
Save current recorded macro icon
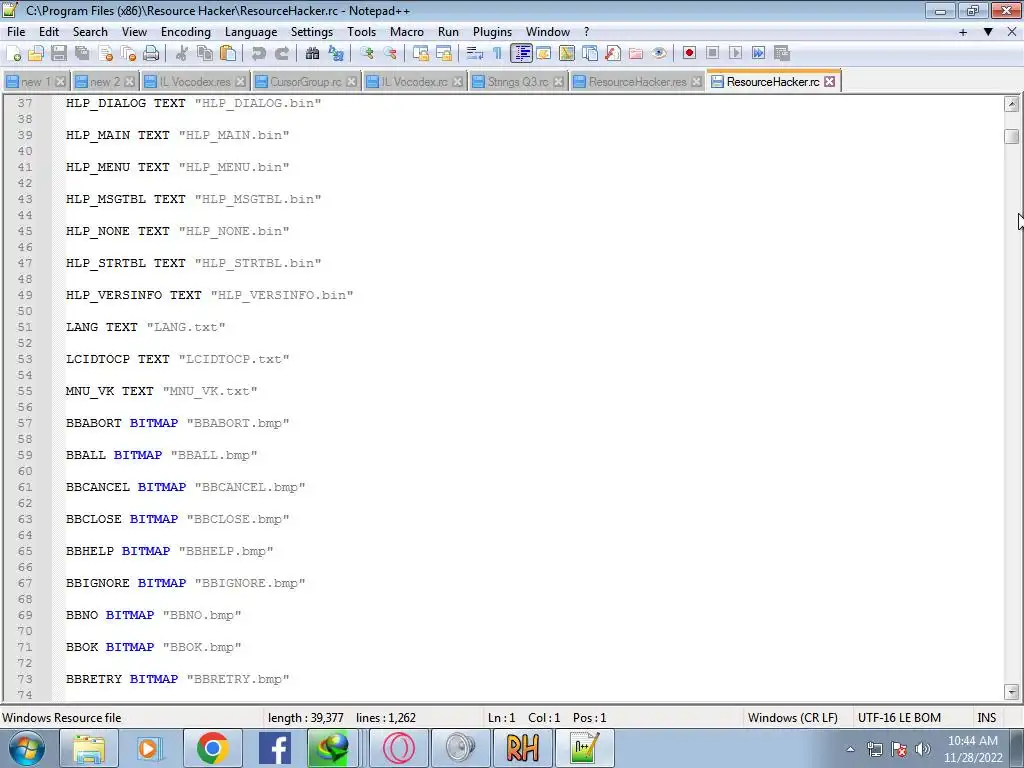click(782, 54)
